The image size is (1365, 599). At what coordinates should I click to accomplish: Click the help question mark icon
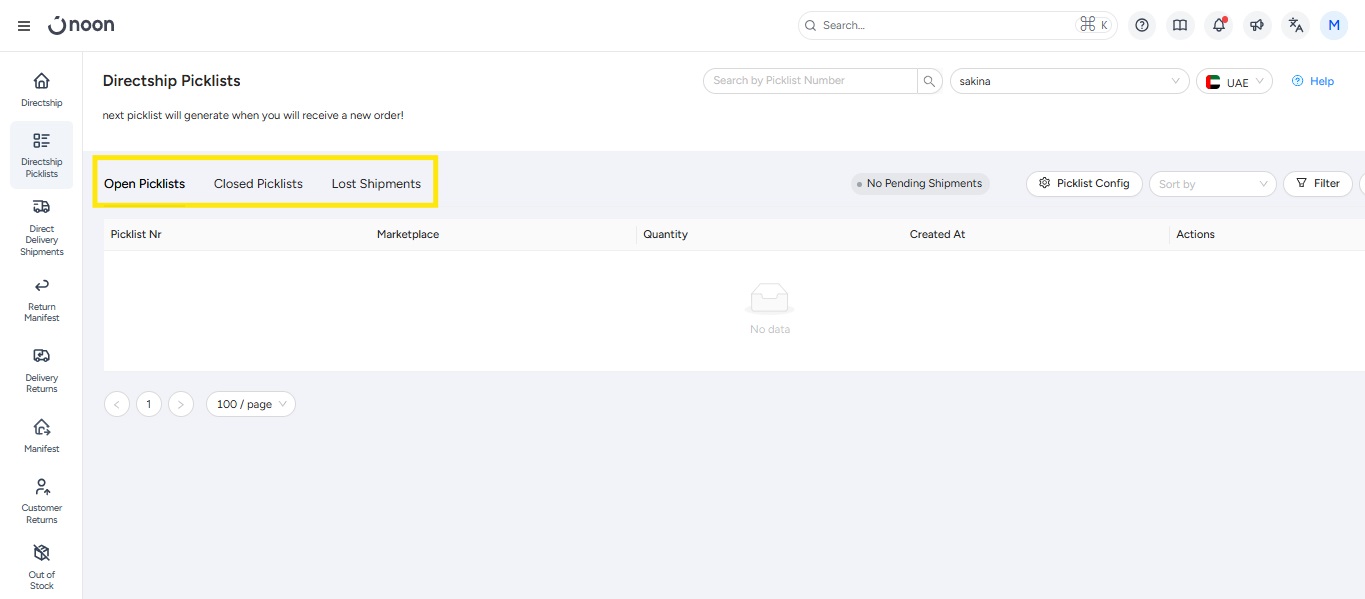coord(1142,26)
